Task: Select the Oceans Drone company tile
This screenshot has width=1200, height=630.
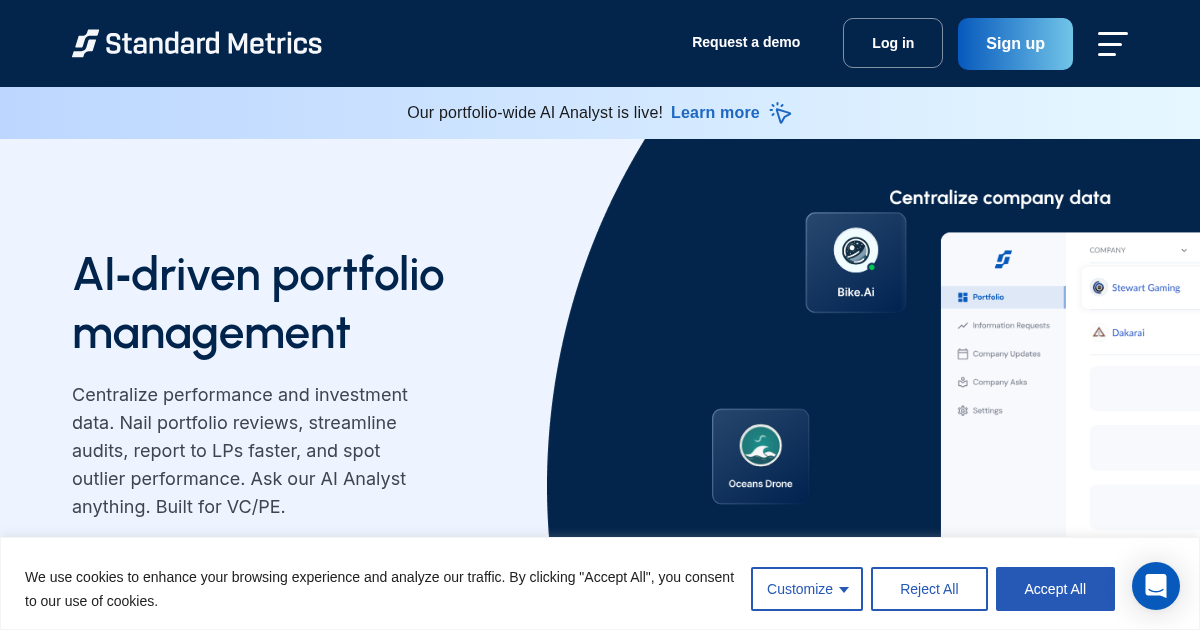Action: click(761, 456)
